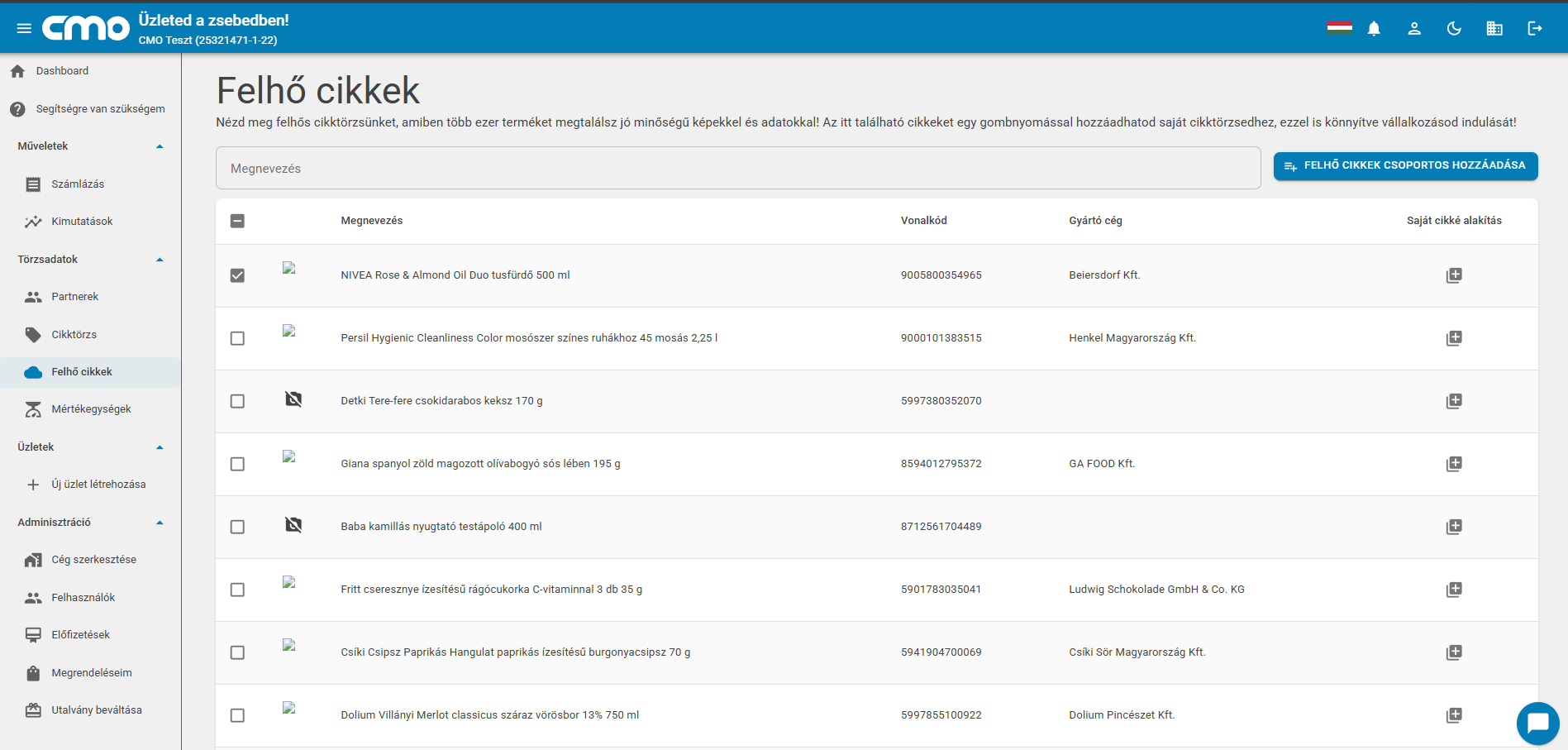
Task: Uncheck the NIVEA Rose & Almond Oil row
Action: click(237, 275)
